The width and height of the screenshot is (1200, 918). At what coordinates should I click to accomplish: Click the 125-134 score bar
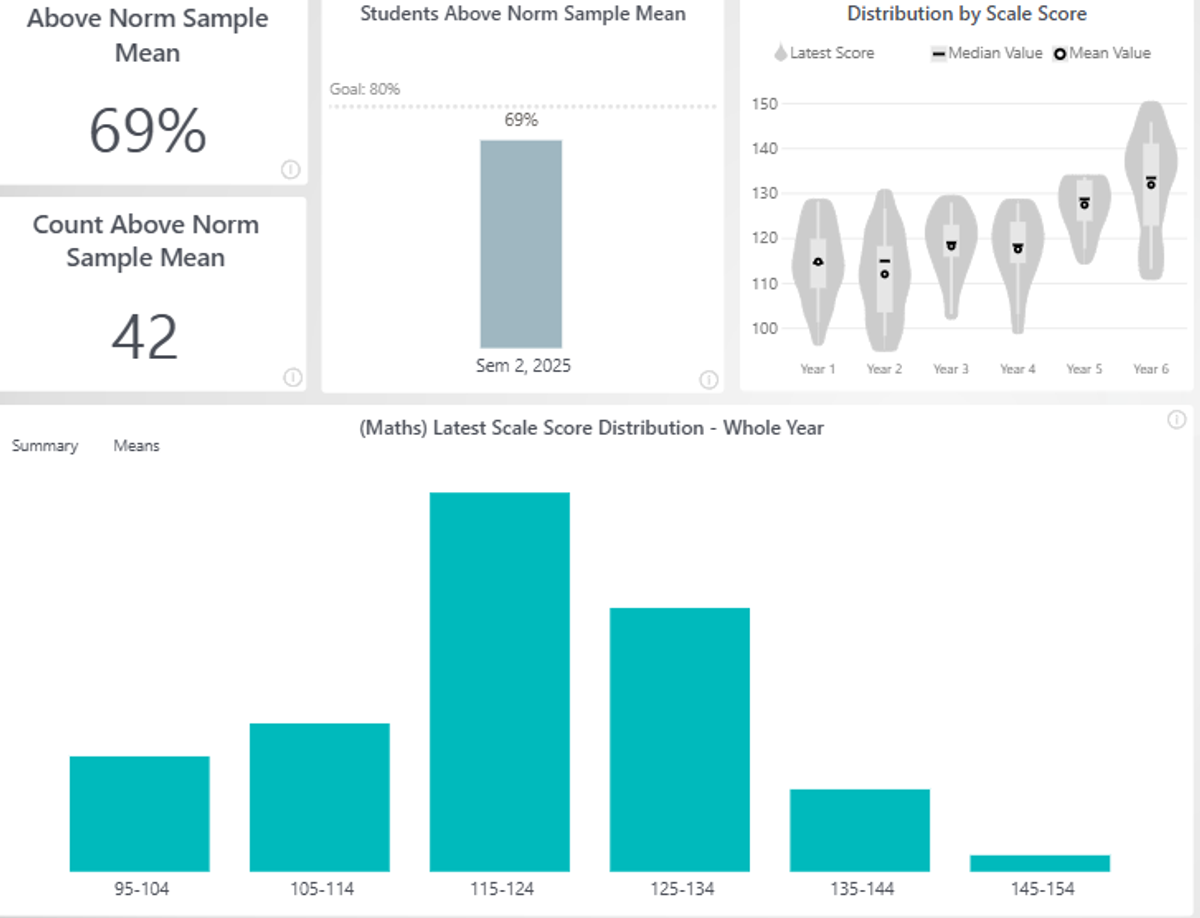point(680,739)
